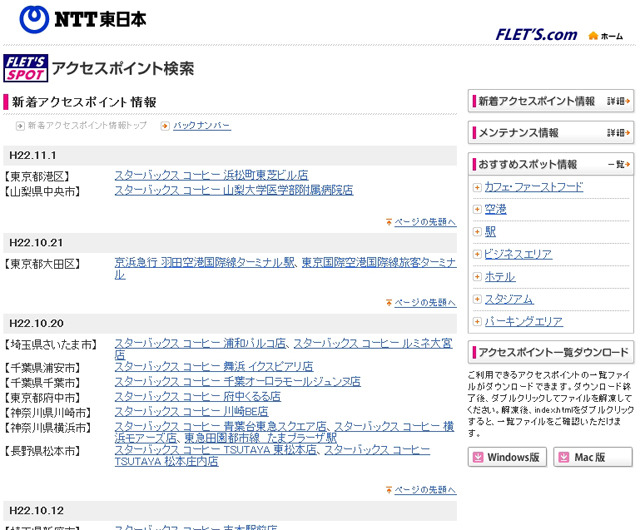The image size is (640, 530).
Task: Open 東急田園都市線 たまプラーザ駅 link
Action: pyautogui.click(x=260, y=438)
